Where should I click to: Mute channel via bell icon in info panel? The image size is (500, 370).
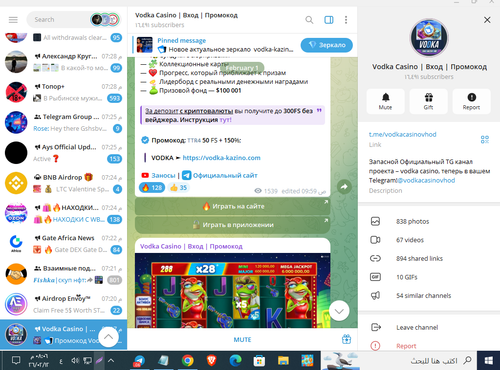(385, 101)
